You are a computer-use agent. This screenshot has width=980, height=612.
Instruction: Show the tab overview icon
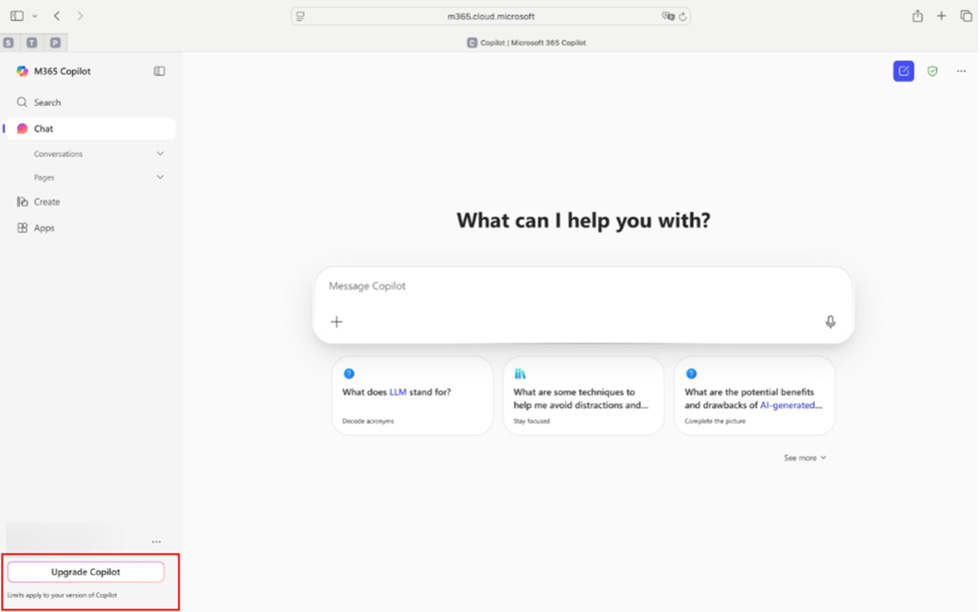[x=966, y=16]
